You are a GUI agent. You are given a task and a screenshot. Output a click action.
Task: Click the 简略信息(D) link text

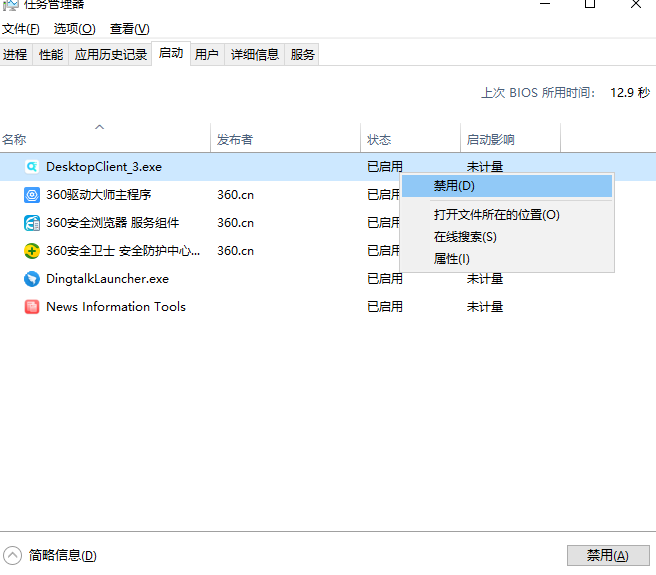pyautogui.click(x=63, y=556)
